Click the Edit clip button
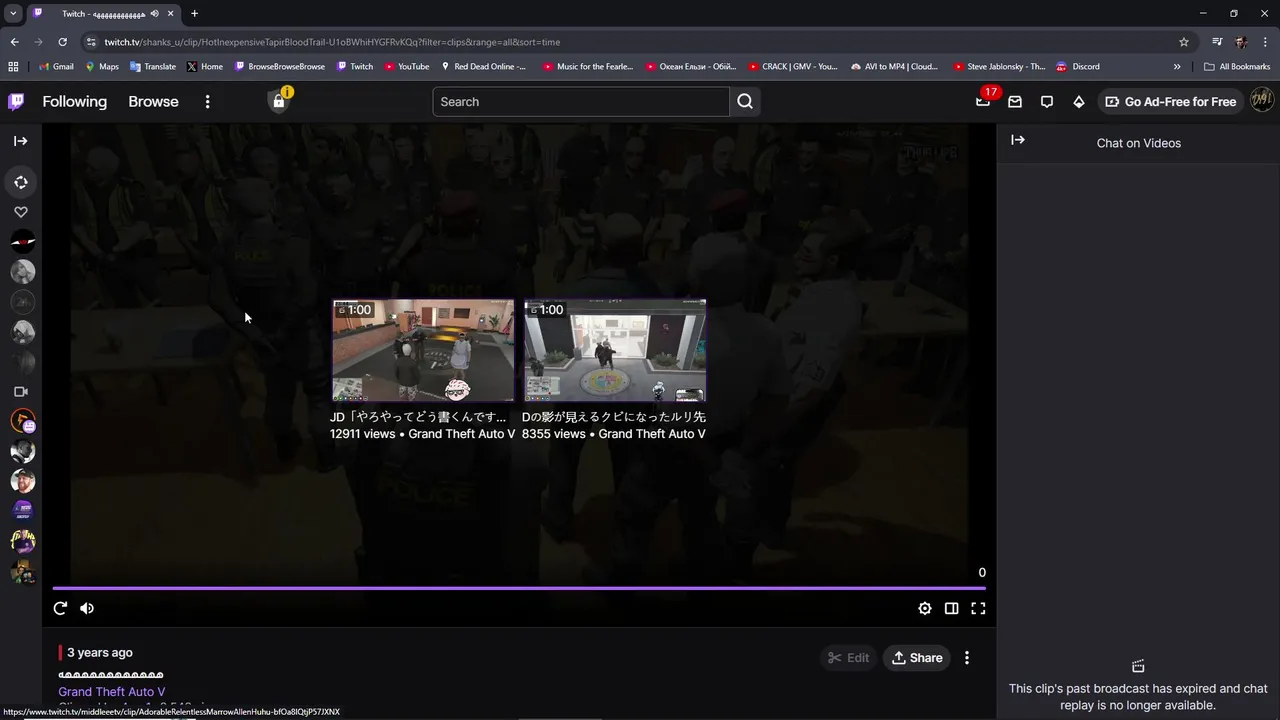1280x720 pixels. coord(848,658)
